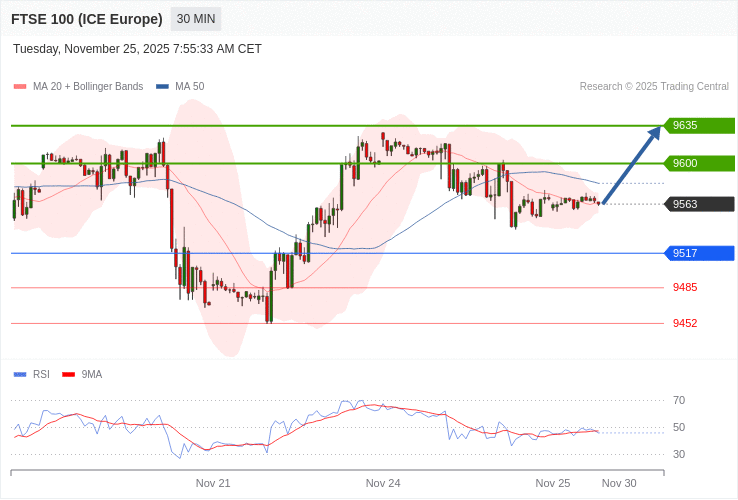This screenshot has width=738, height=500.
Task: Select the 9600 resistance price tag
Action: 699,163
